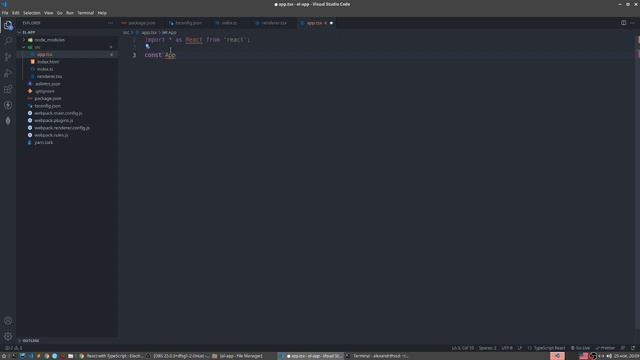Open the .eslintrc.json file
This screenshot has width=640, height=360.
coord(67,84)
